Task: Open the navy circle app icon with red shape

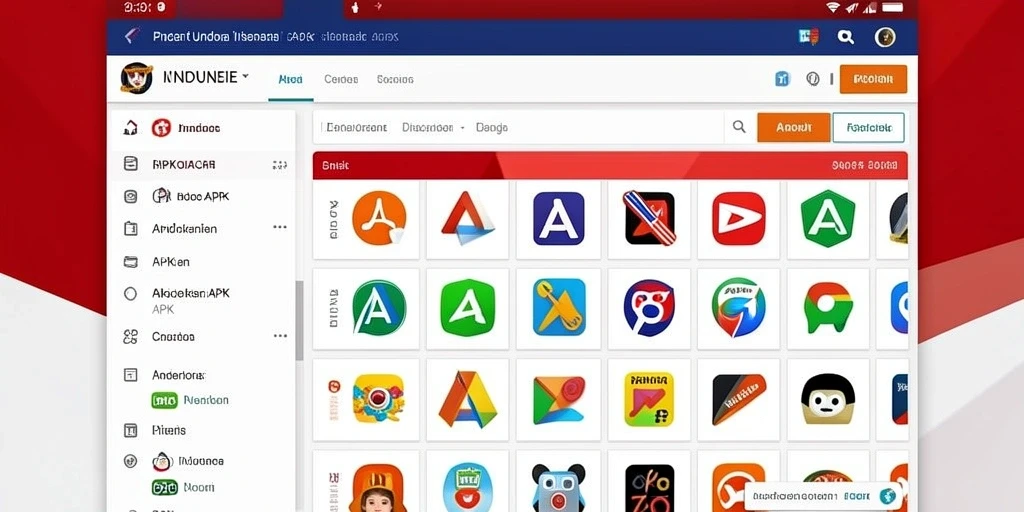Action: pyautogui.click(x=648, y=308)
